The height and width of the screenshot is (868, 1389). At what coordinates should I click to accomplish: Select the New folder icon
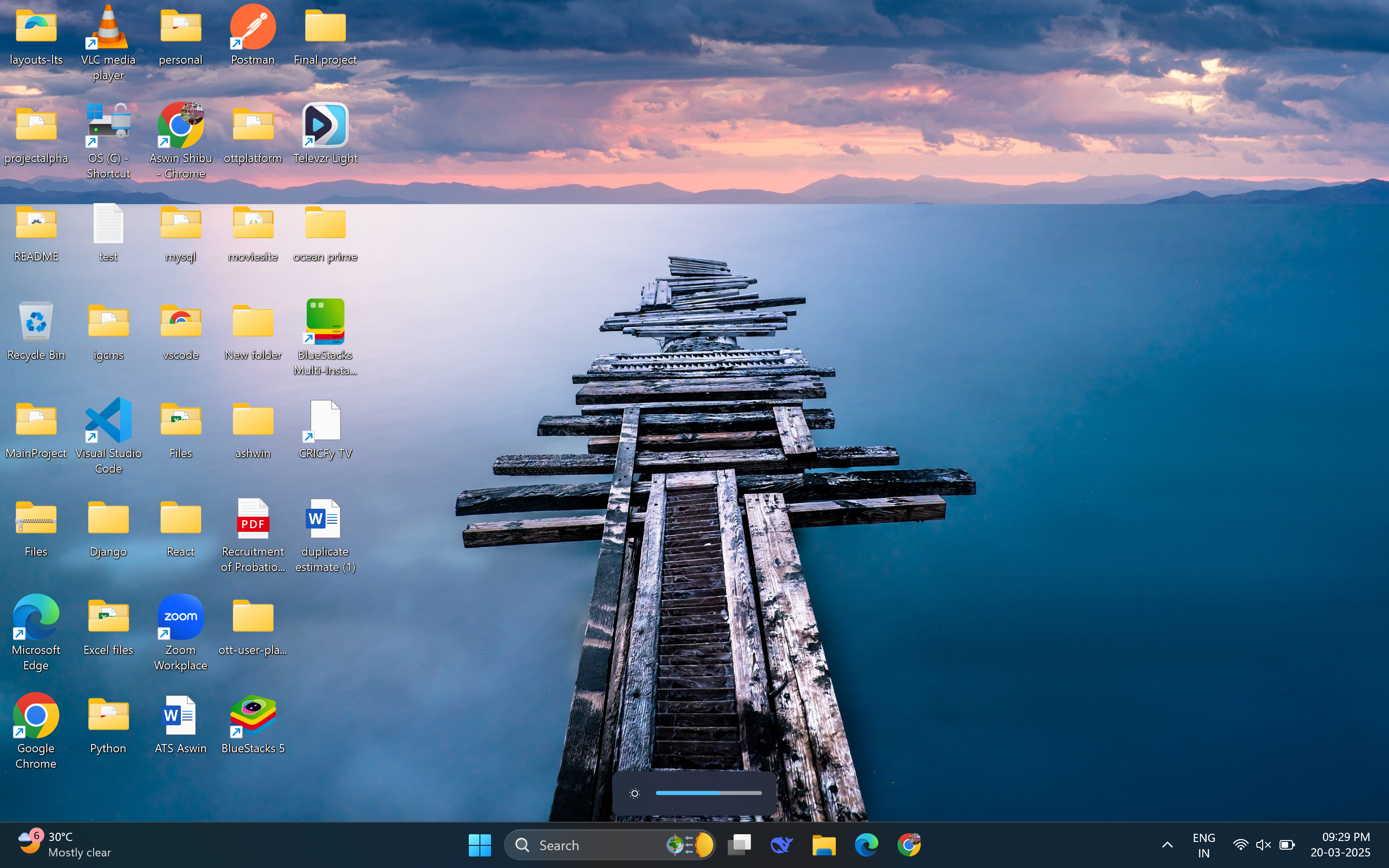click(x=253, y=322)
